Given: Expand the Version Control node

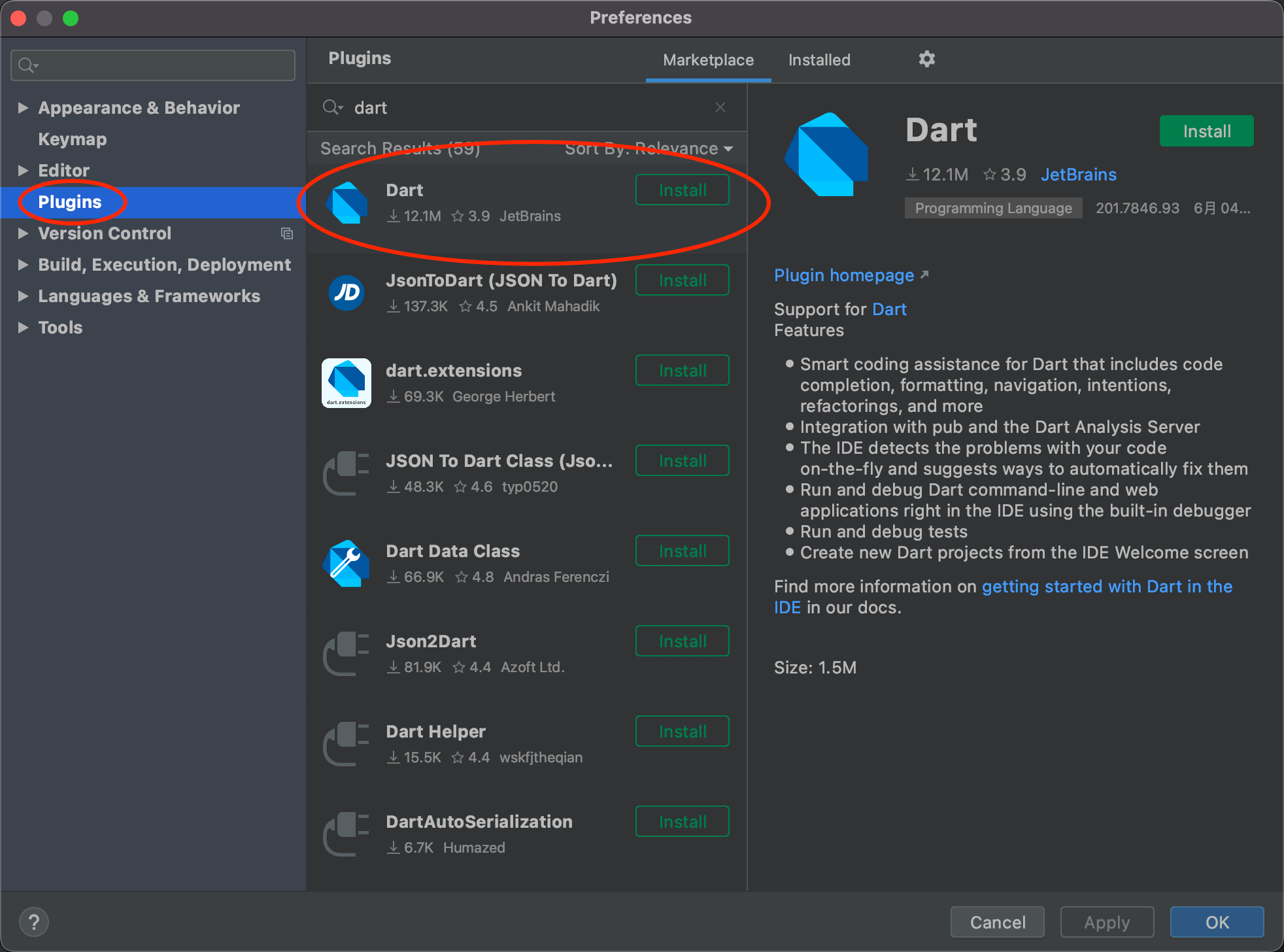Looking at the screenshot, I should click(23, 233).
